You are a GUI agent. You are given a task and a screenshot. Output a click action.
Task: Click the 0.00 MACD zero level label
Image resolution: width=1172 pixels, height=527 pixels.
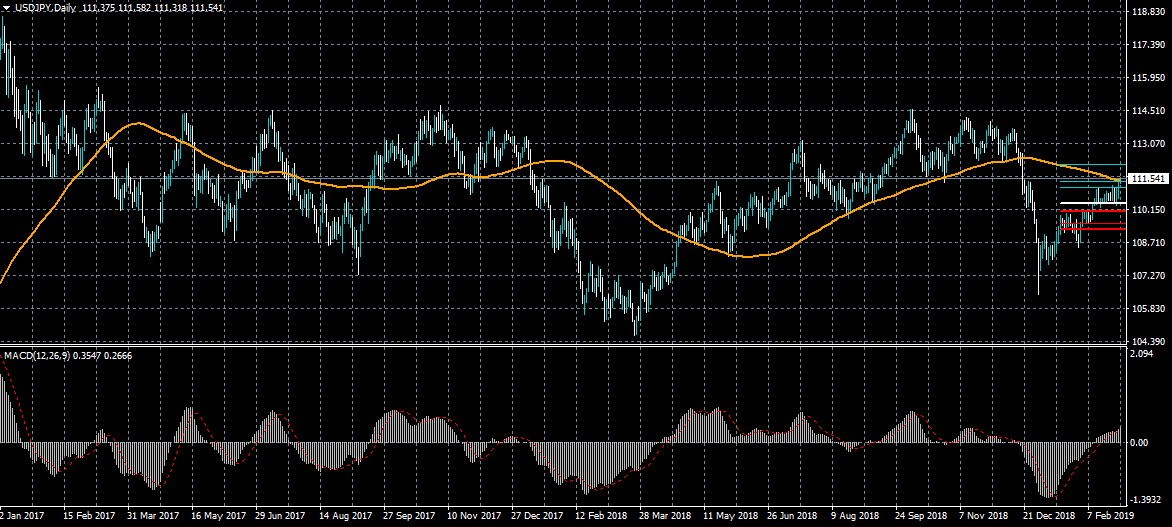point(1139,442)
